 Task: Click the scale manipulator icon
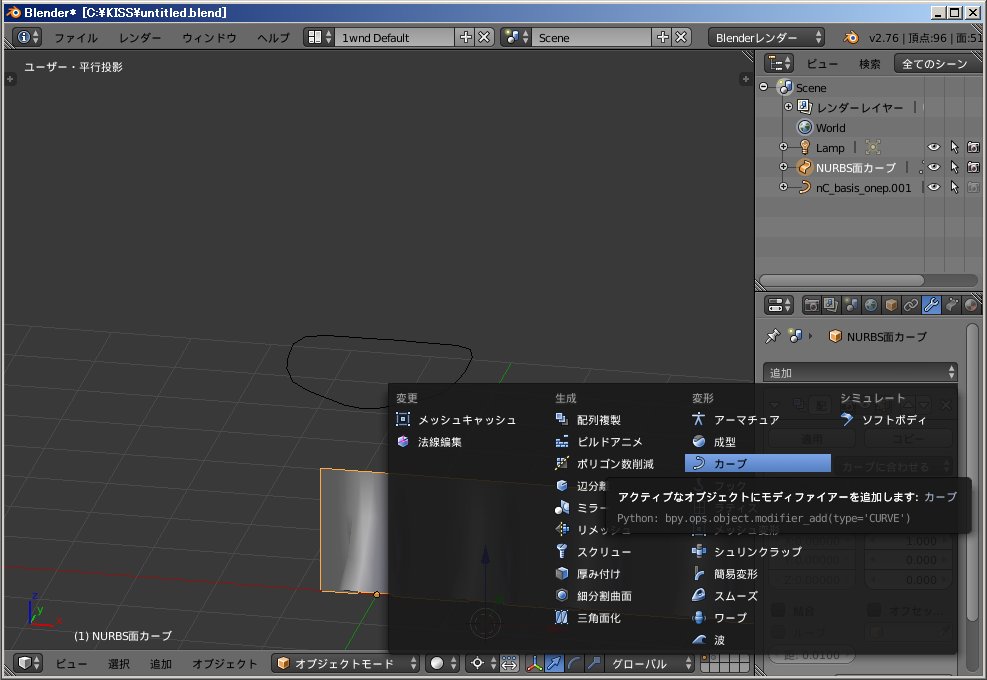[593, 663]
